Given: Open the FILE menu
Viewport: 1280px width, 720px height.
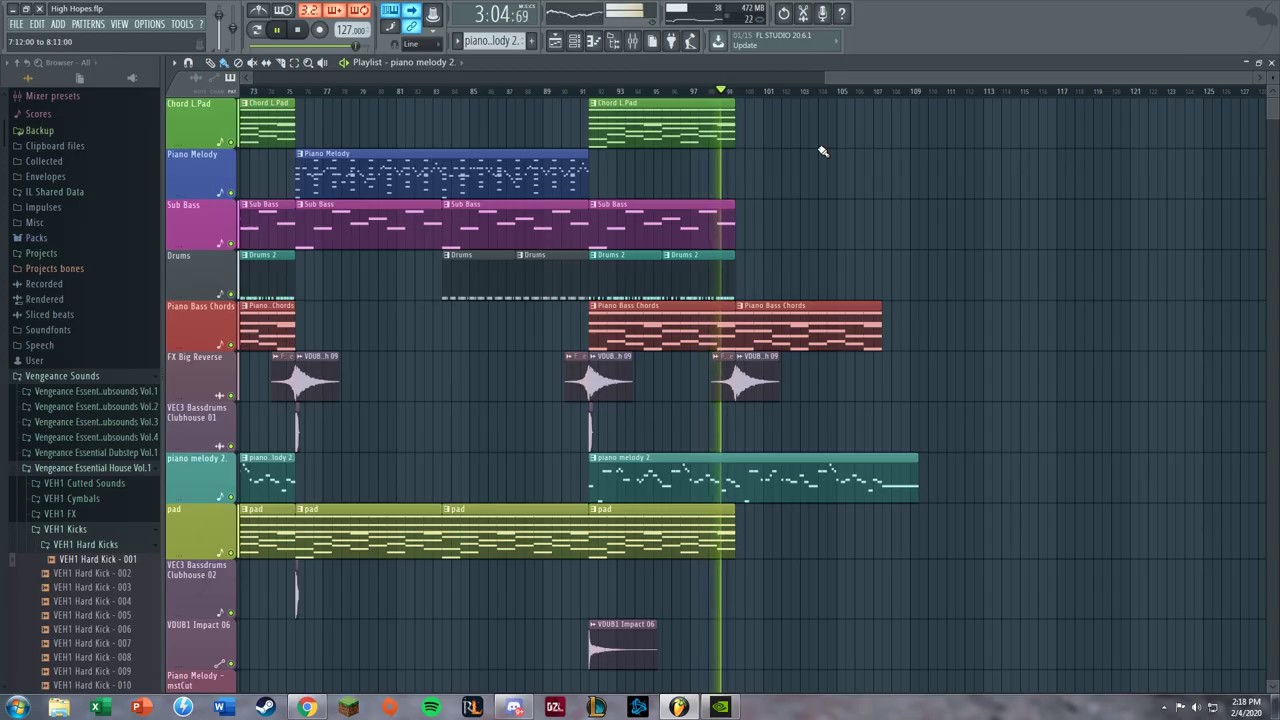Looking at the screenshot, I should (16, 24).
